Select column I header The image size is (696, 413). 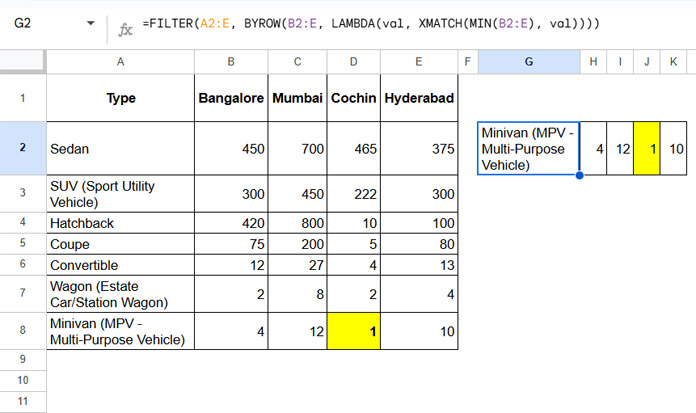point(620,62)
